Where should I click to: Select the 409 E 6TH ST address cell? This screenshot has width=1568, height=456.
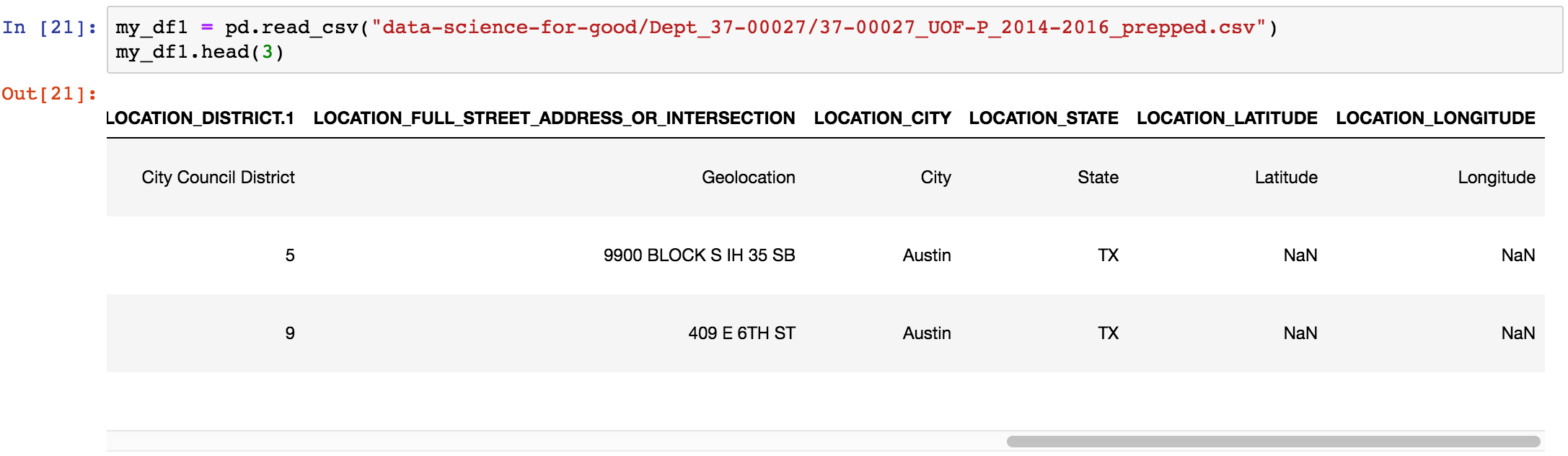coord(741,333)
